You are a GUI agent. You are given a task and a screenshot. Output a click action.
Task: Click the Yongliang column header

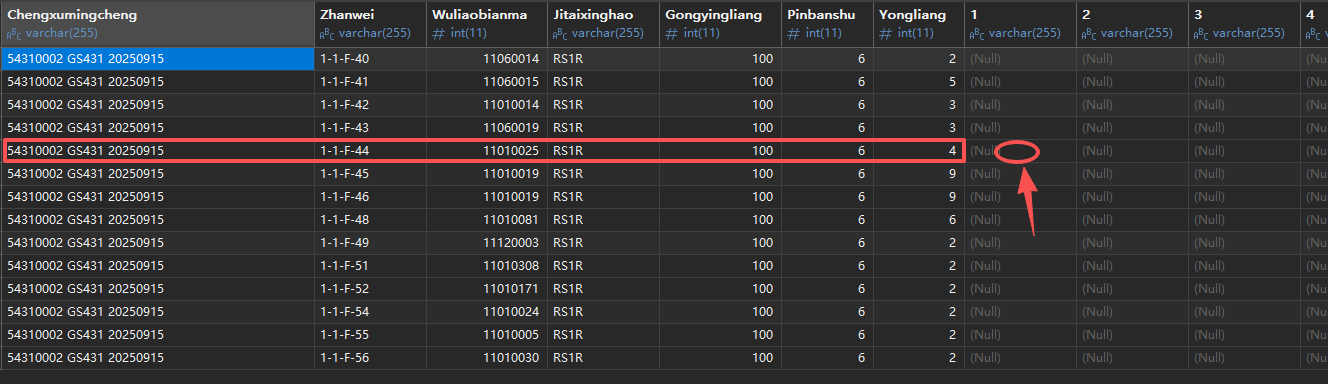pyautogui.click(x=918, y=24)
